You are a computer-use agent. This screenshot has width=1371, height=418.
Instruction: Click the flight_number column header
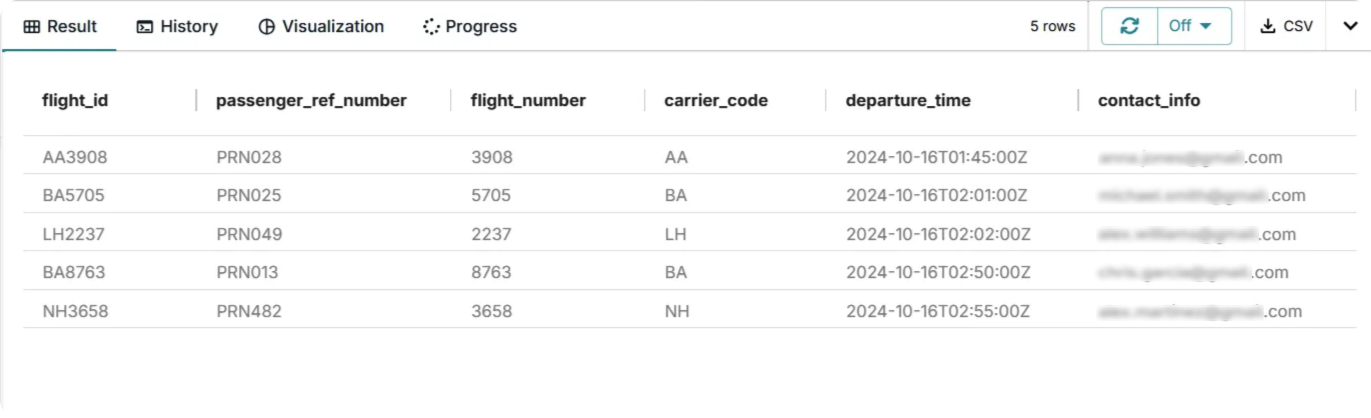[528, 100]
